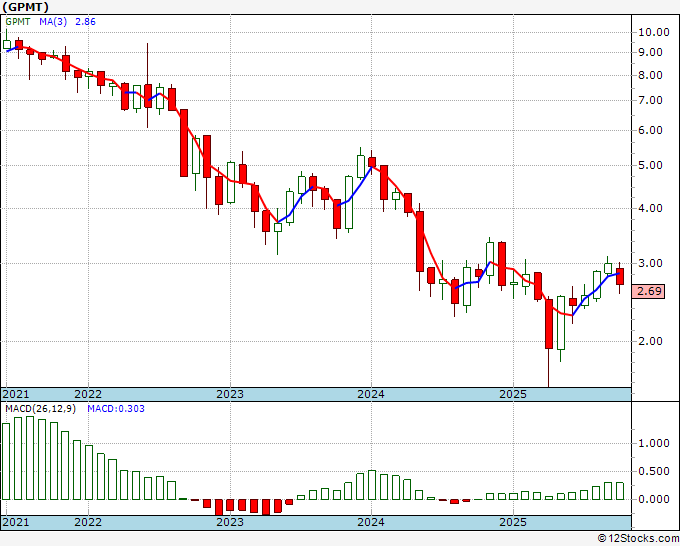The height and width of the screenshot is (546, 680).
Task: Click the red candle peaking at 2024 start
Action: [372, 162]
